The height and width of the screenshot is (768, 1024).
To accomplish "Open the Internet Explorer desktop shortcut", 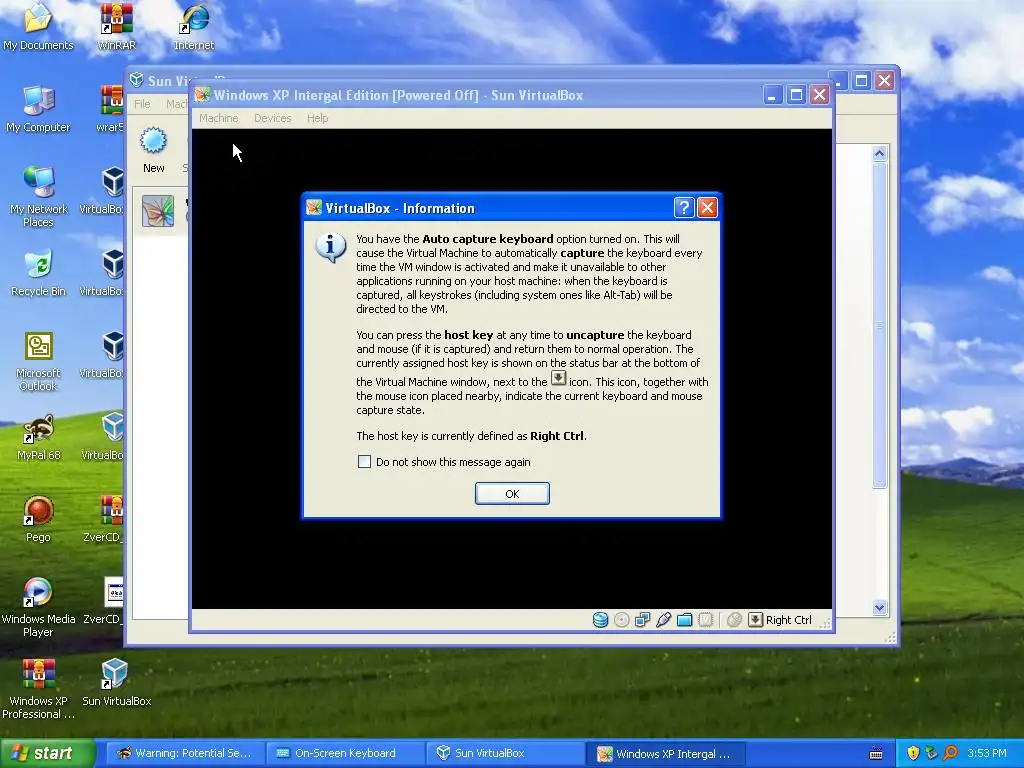I will tap(194, 26).
